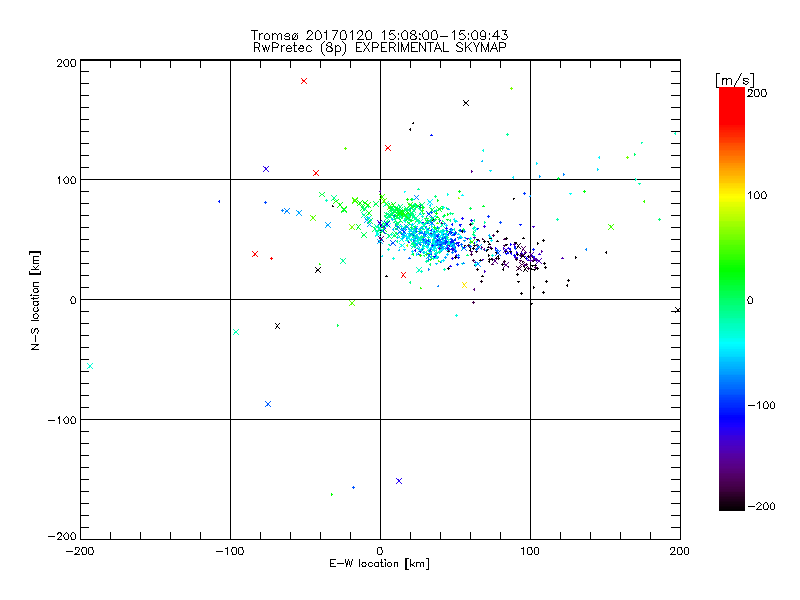Image resolution: width=800 pixels, height=600 pixels.
Task: Click the x-axis tick label '100'
Action: pyautogui.click(x=530, y=551)
